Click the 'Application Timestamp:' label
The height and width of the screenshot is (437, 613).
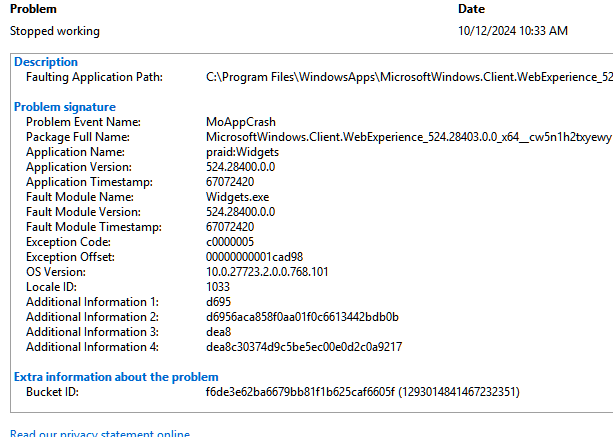pyautogui.click(x=89, y=182)
